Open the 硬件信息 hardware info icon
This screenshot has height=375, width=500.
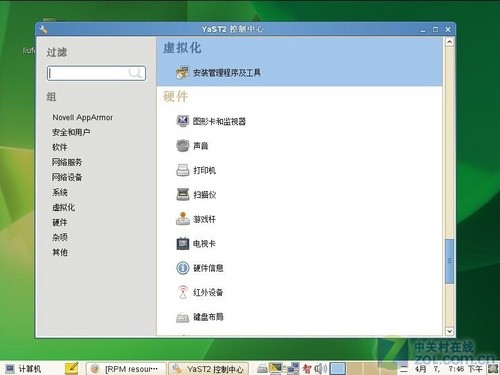pos(182,268)
